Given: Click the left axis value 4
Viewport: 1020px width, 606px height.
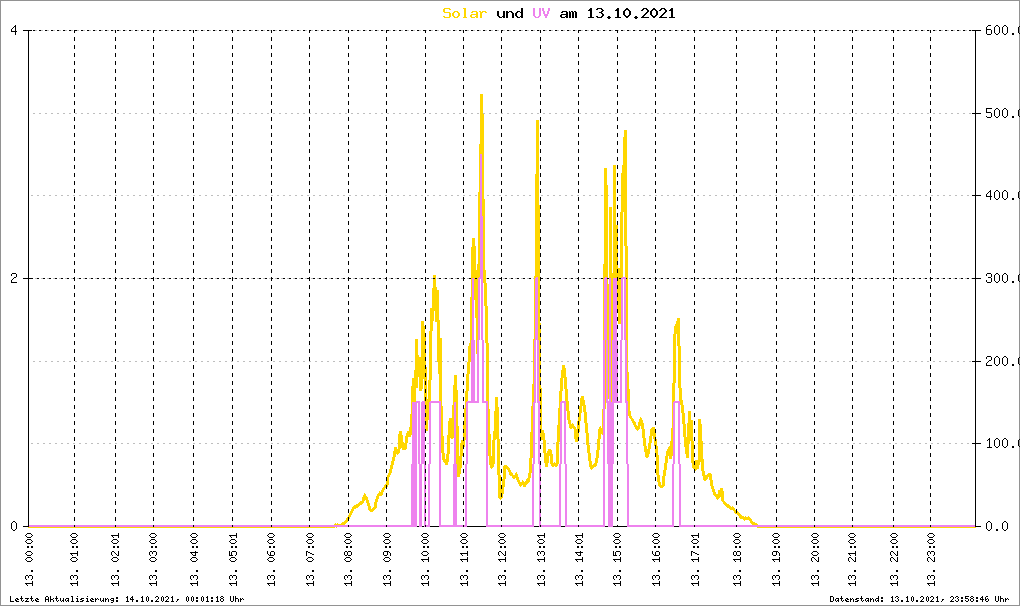Looking at the screenshot, I should (x=14, y=31).
